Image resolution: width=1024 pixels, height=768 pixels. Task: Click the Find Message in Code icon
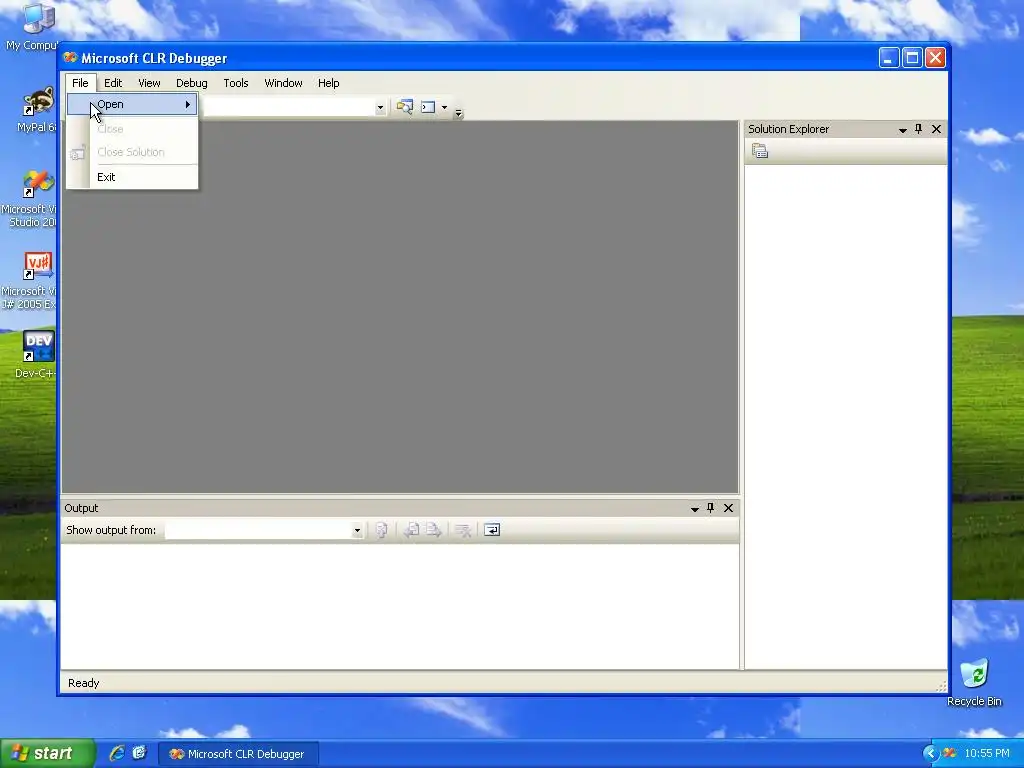click(381, 530)
